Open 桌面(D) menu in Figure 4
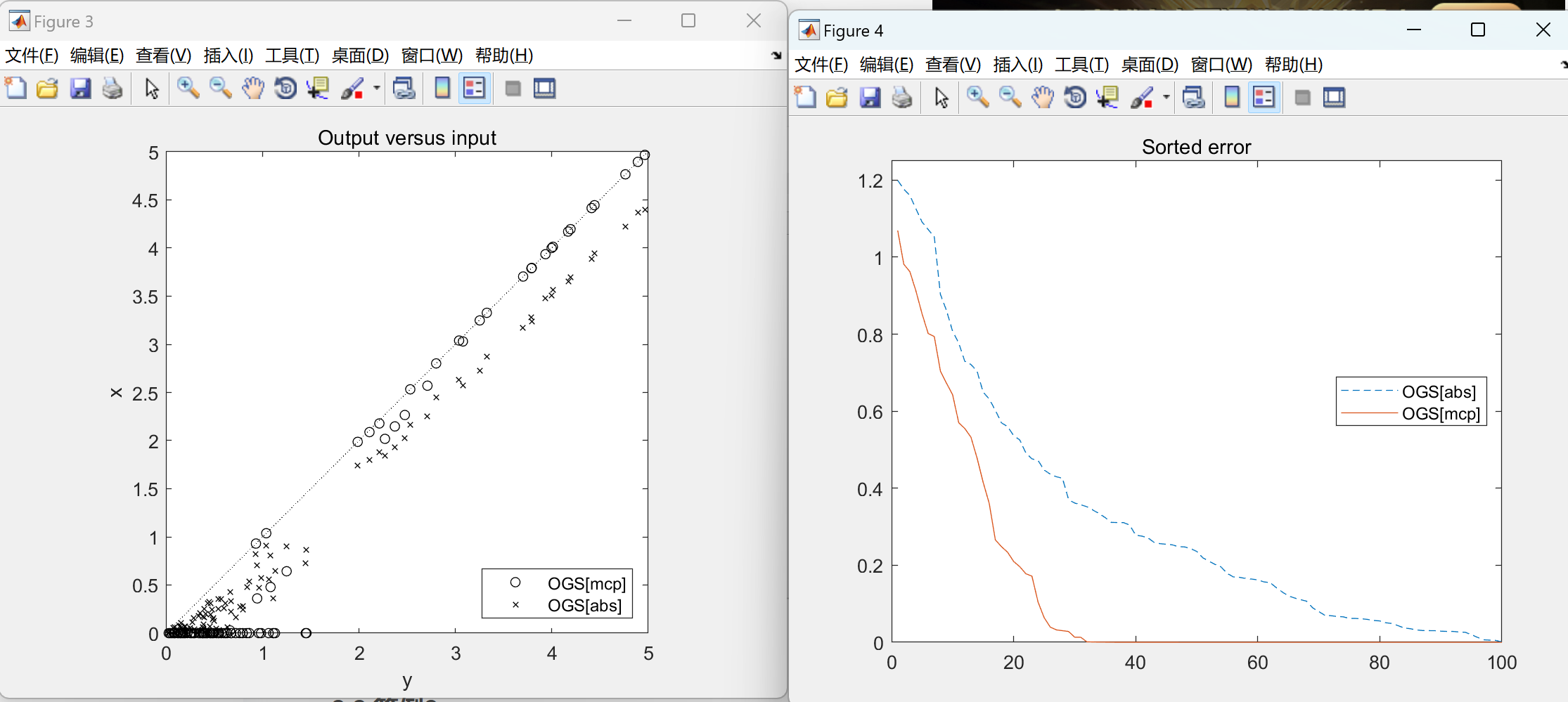The width and height of the screenshot is (1568, 702). (1150, 65)
